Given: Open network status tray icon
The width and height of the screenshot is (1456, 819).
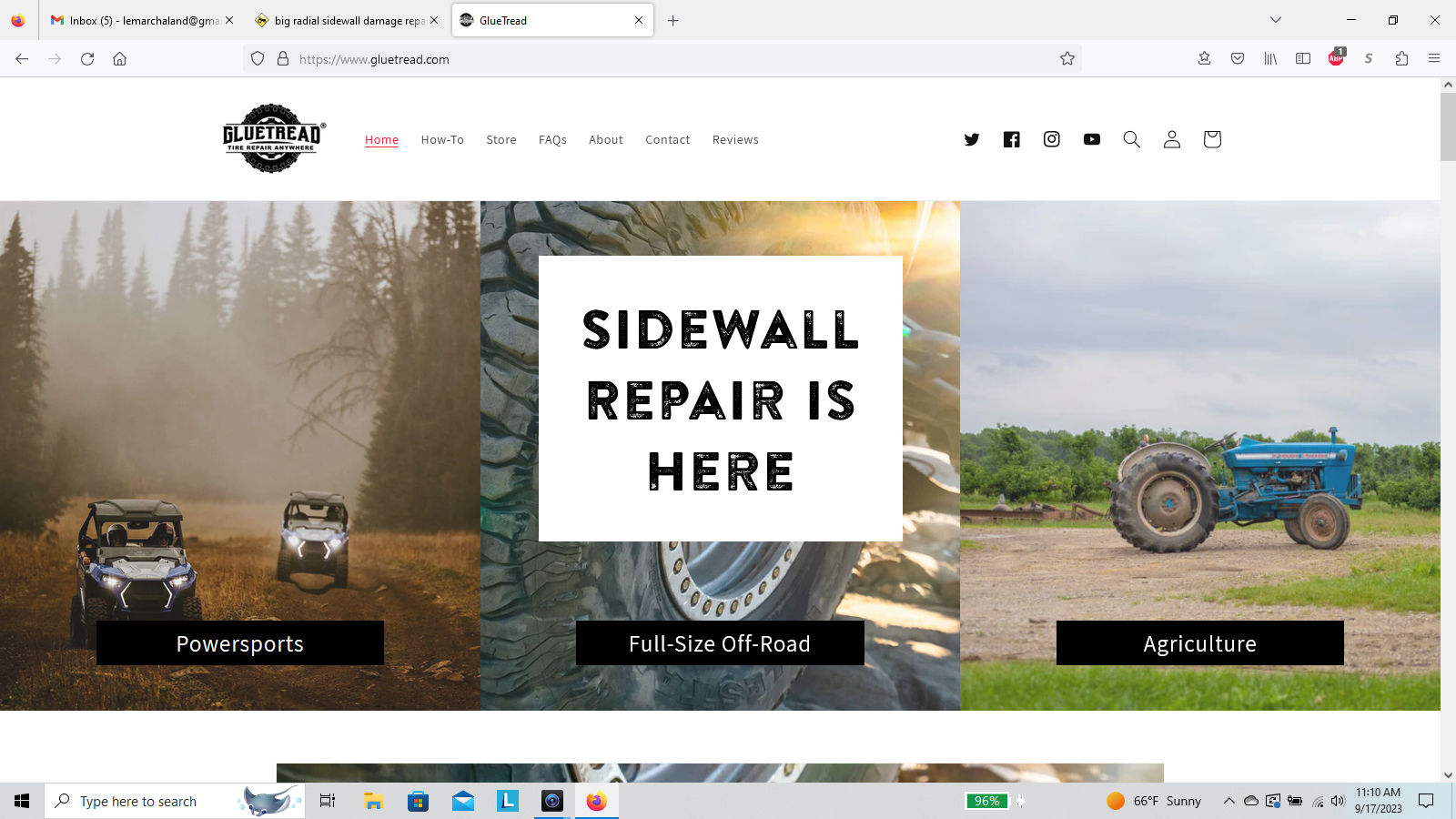Looking at the screenshot, I should tap(1317, 801).
